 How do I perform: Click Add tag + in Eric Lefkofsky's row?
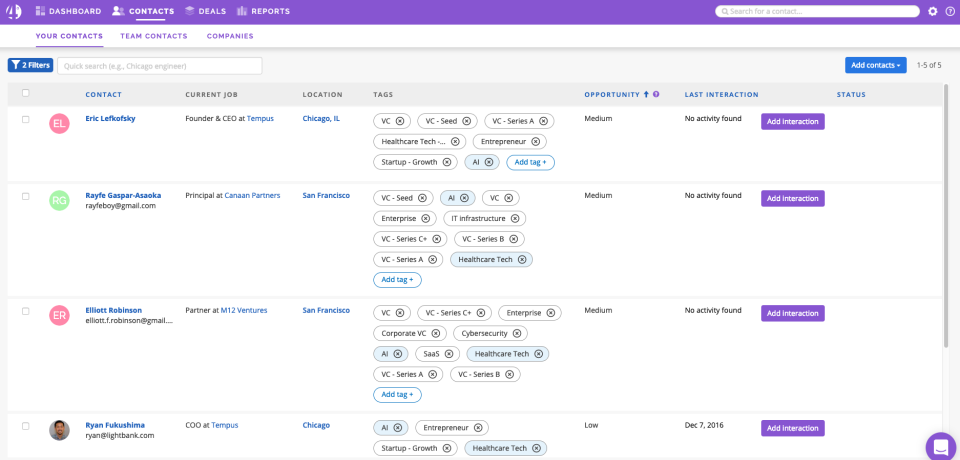tap(530, 162)
